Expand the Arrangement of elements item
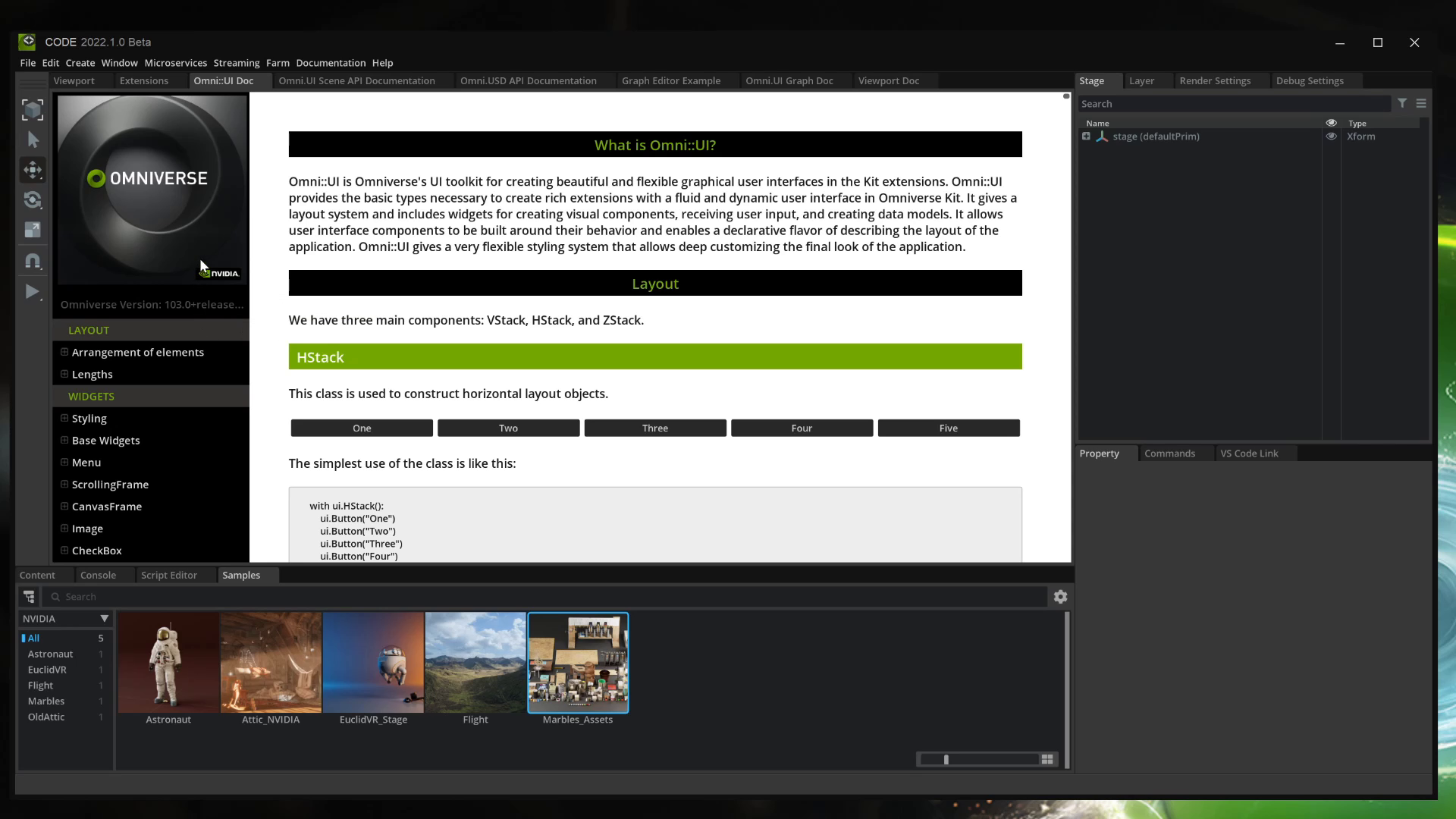Screen dimensions: 1456x819 click(64, 351)
